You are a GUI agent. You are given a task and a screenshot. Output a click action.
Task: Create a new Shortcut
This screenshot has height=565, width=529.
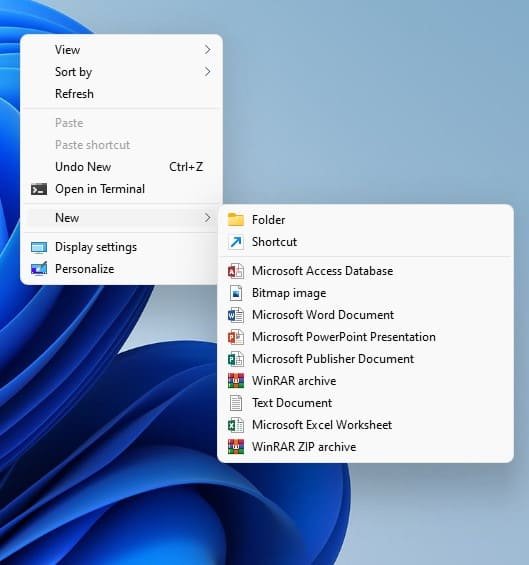[x=365, y=242]
